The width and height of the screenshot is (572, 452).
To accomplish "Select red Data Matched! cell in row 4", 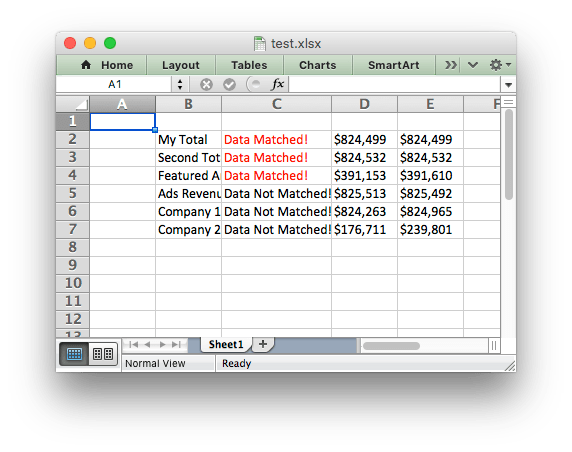I will [277, 175].
